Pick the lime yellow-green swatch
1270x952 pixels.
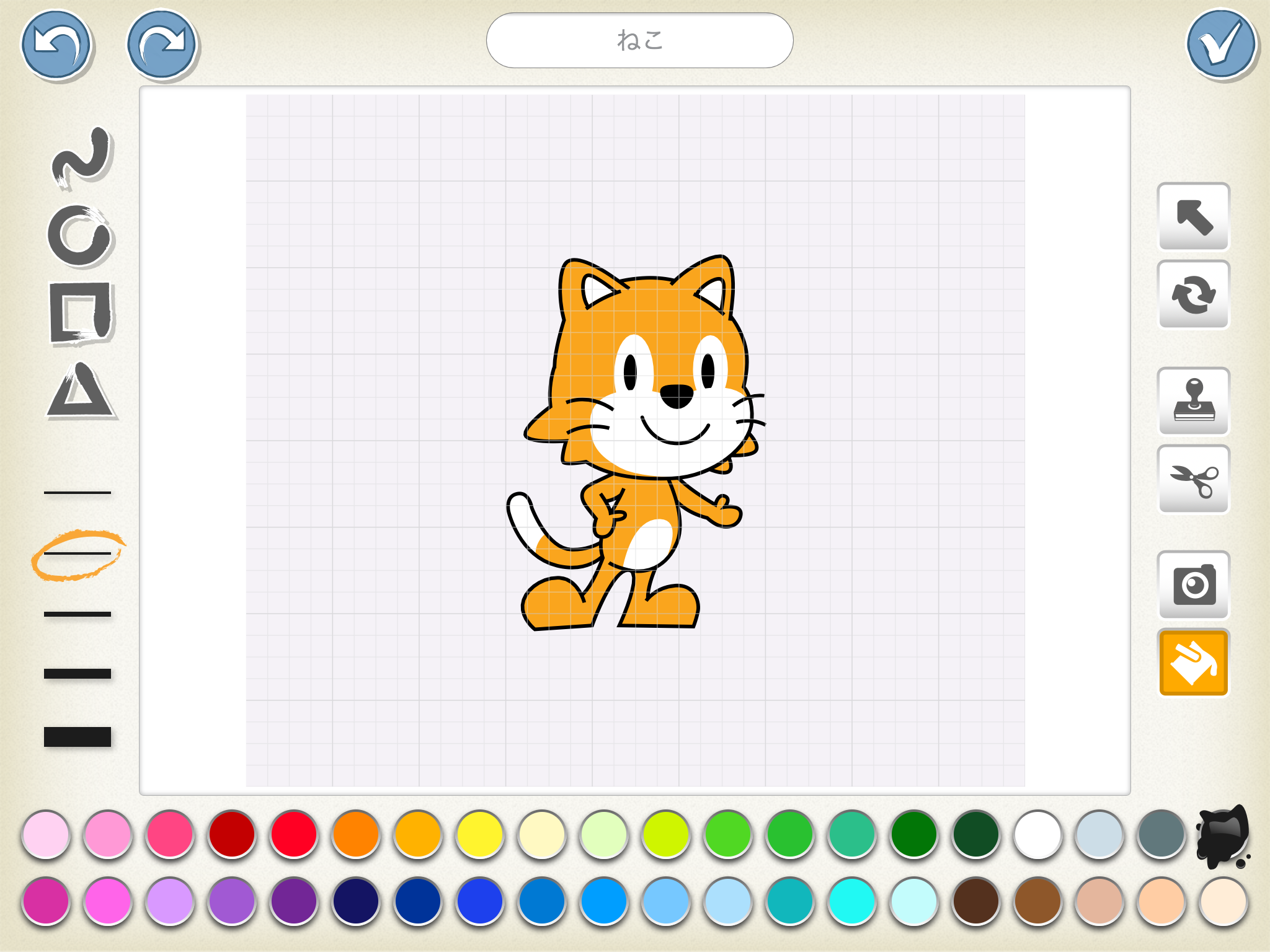pos(666,834)
